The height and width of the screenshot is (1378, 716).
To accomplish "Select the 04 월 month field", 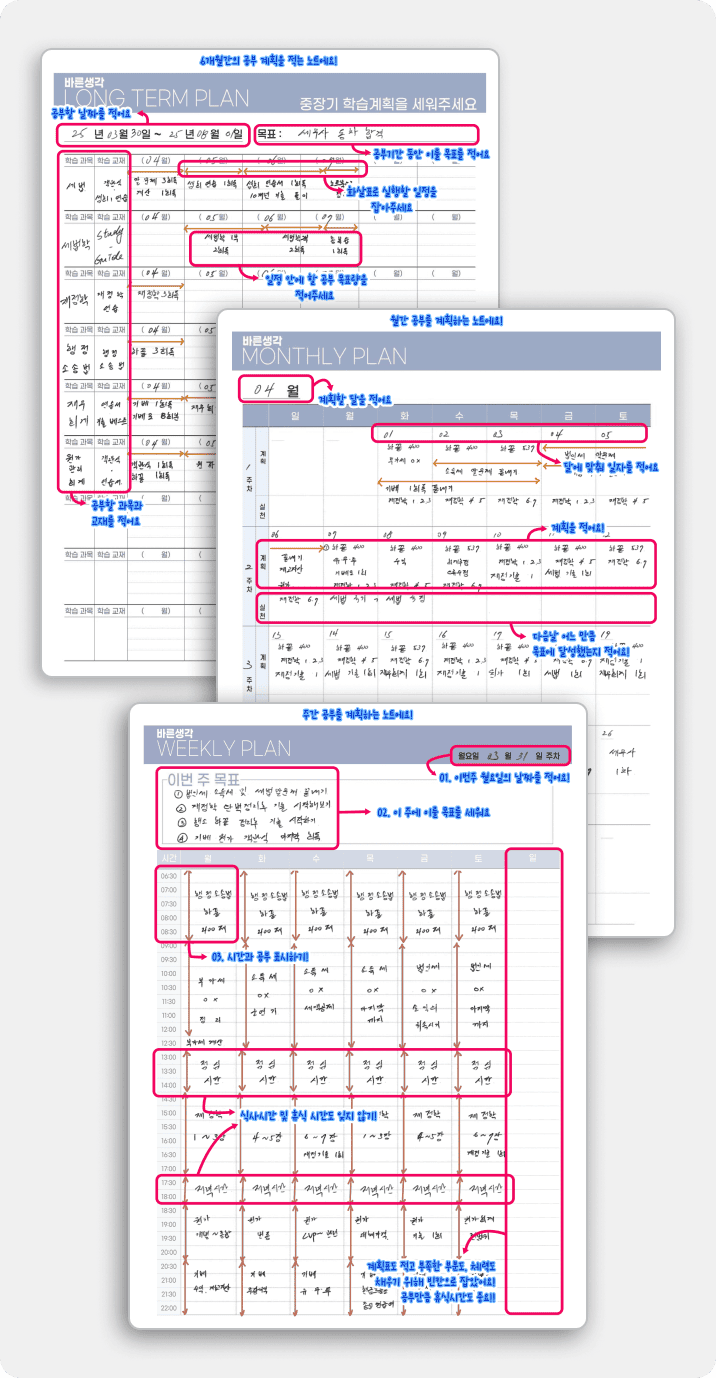I will coord(276,388).
